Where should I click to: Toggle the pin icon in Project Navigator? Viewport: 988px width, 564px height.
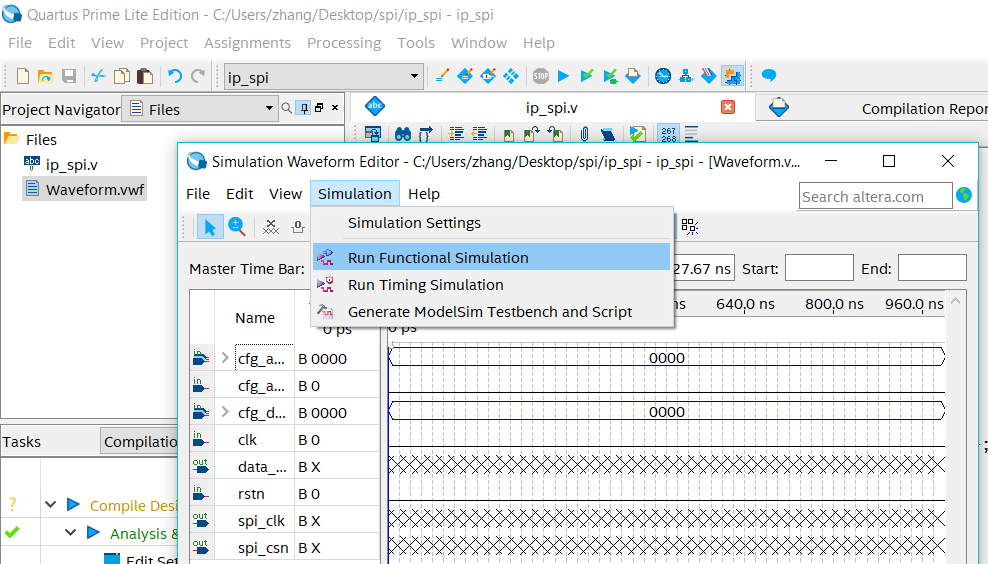tap(304, 108)
